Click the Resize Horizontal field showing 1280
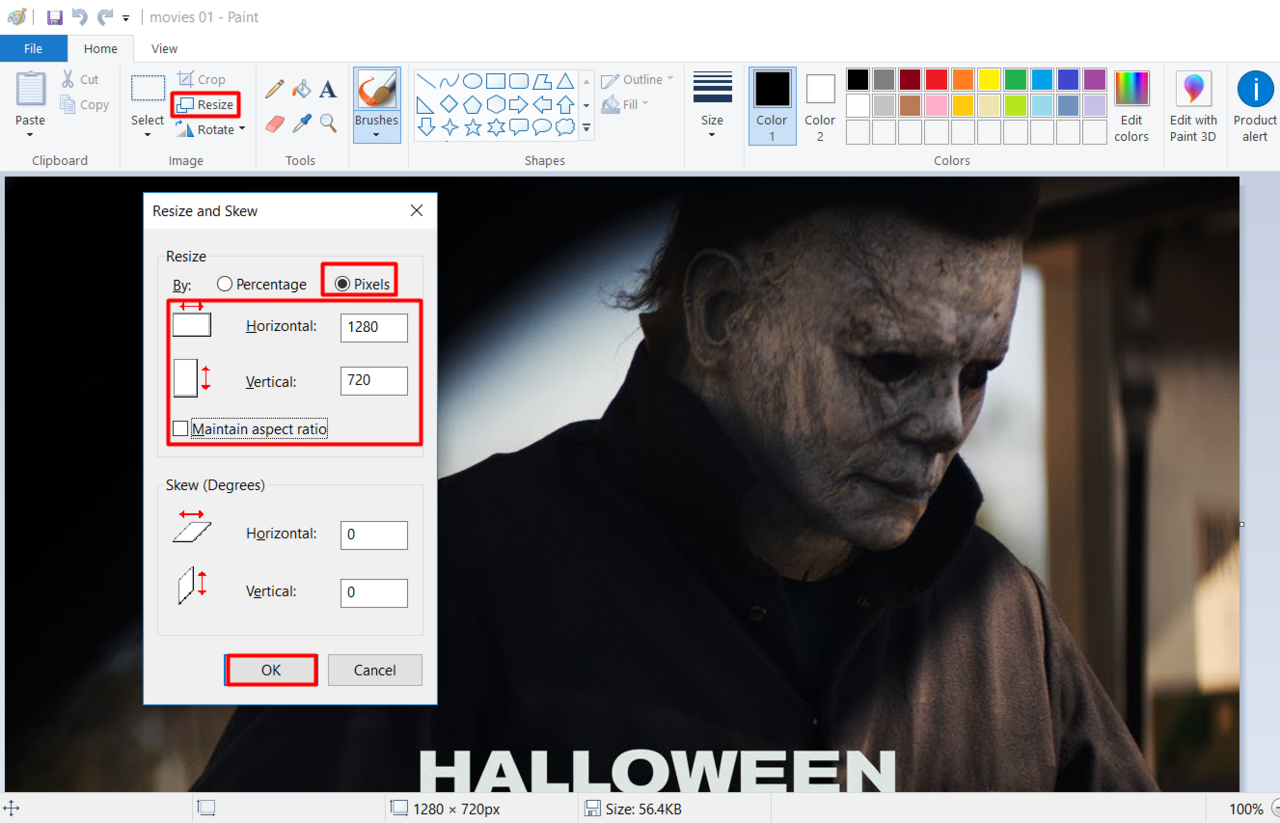This screenshot has width=1280, height=823. [x=374, y=327]
